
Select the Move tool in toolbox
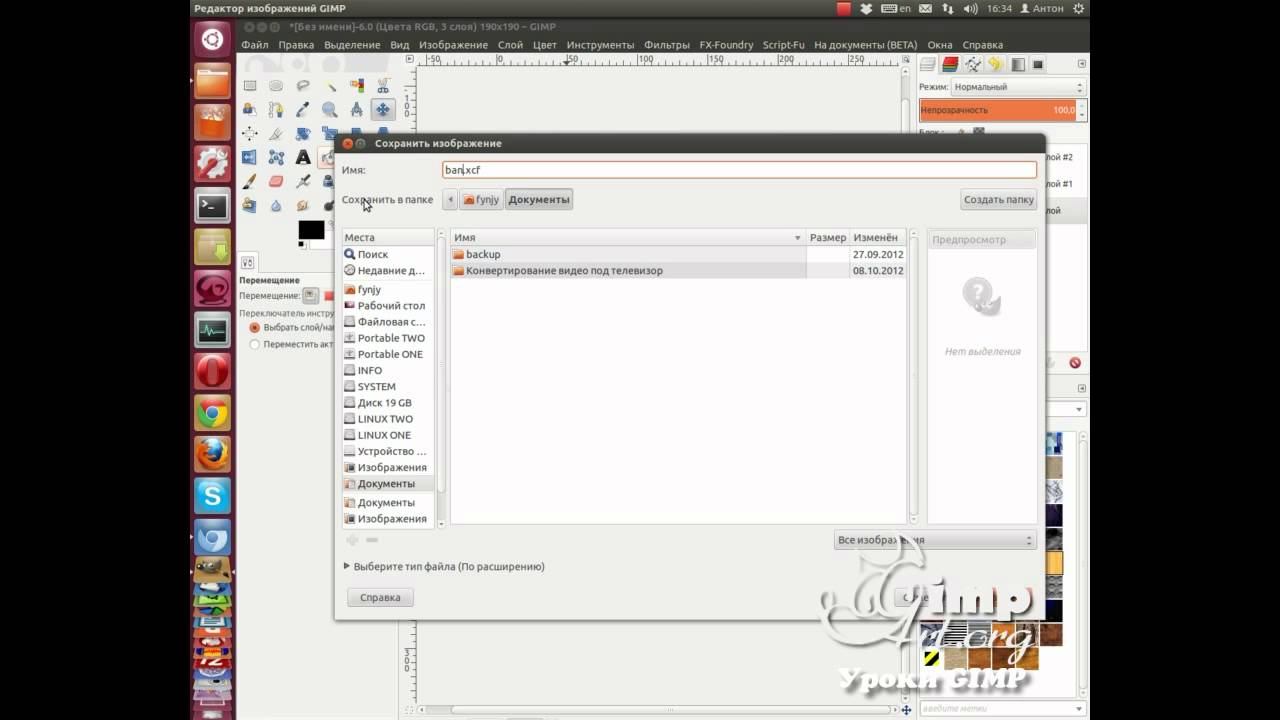click(x=383, y=110)
